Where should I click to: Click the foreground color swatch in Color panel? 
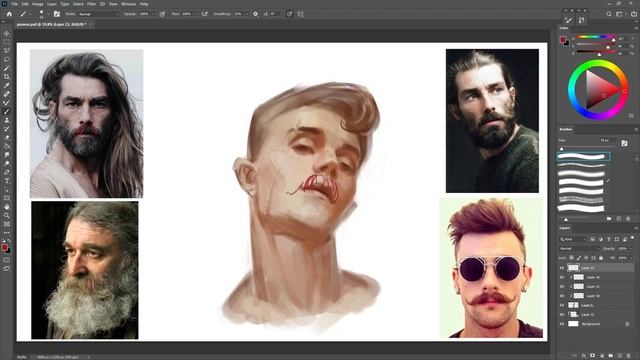click(563, 40)
